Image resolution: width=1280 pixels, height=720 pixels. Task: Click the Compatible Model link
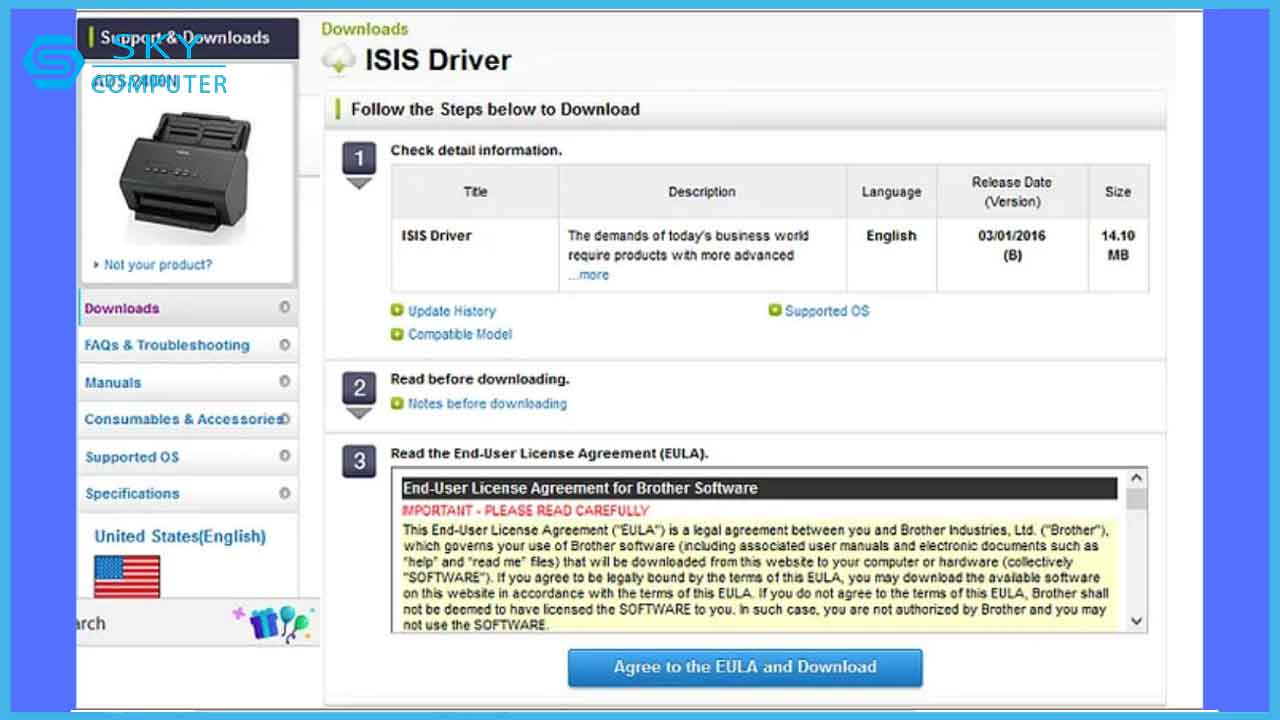pyautogui.click(x=460, y=334)
